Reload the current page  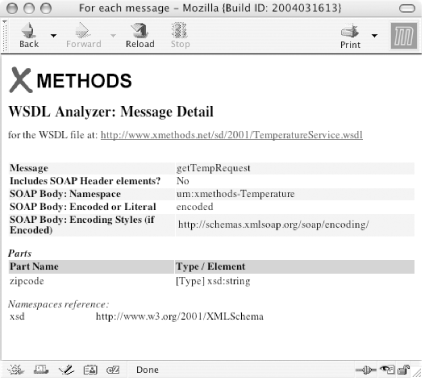(x=140, y=35)
